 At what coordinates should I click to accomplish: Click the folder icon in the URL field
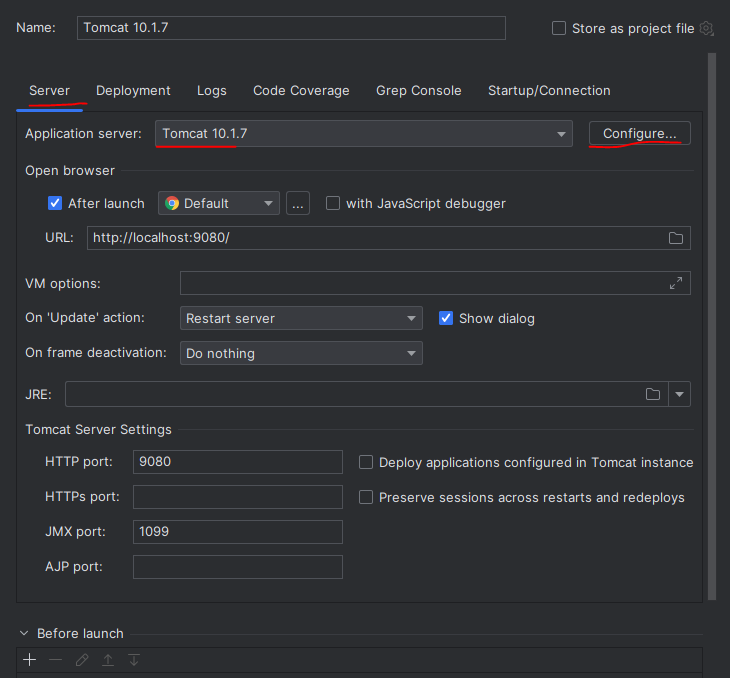(x=676, y=238)
